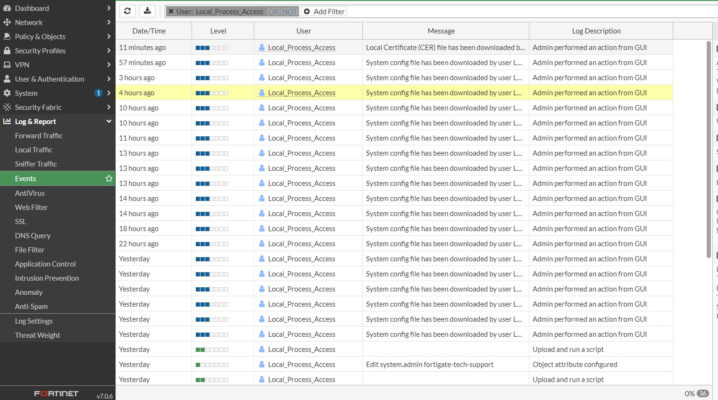Select the '22 hours ago' log row
718x400 pixels.
coord(394,244)
